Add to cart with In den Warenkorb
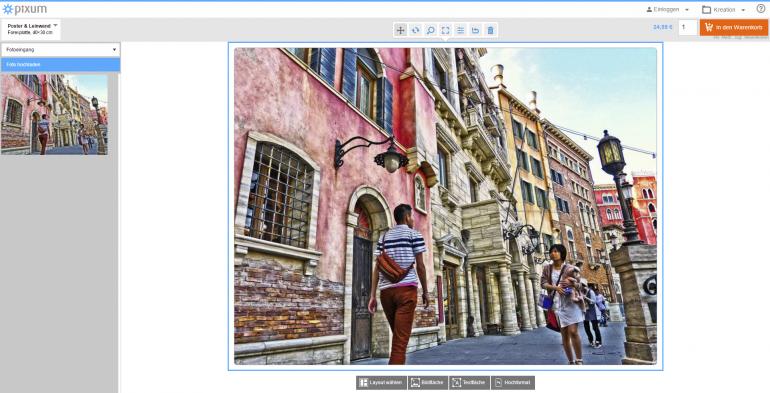This screenshot has width=770, height=393. pyautogui.click(x=734, y=28)
